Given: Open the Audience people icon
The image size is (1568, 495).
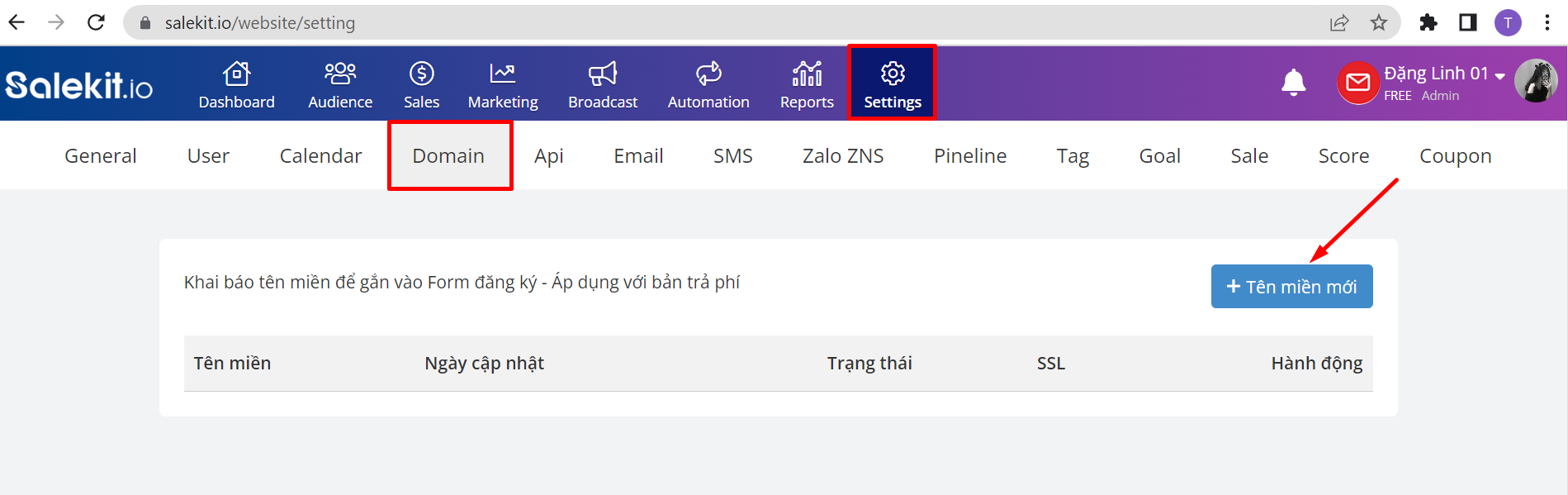Looking at the screenshot, I should tap(340, 74).
